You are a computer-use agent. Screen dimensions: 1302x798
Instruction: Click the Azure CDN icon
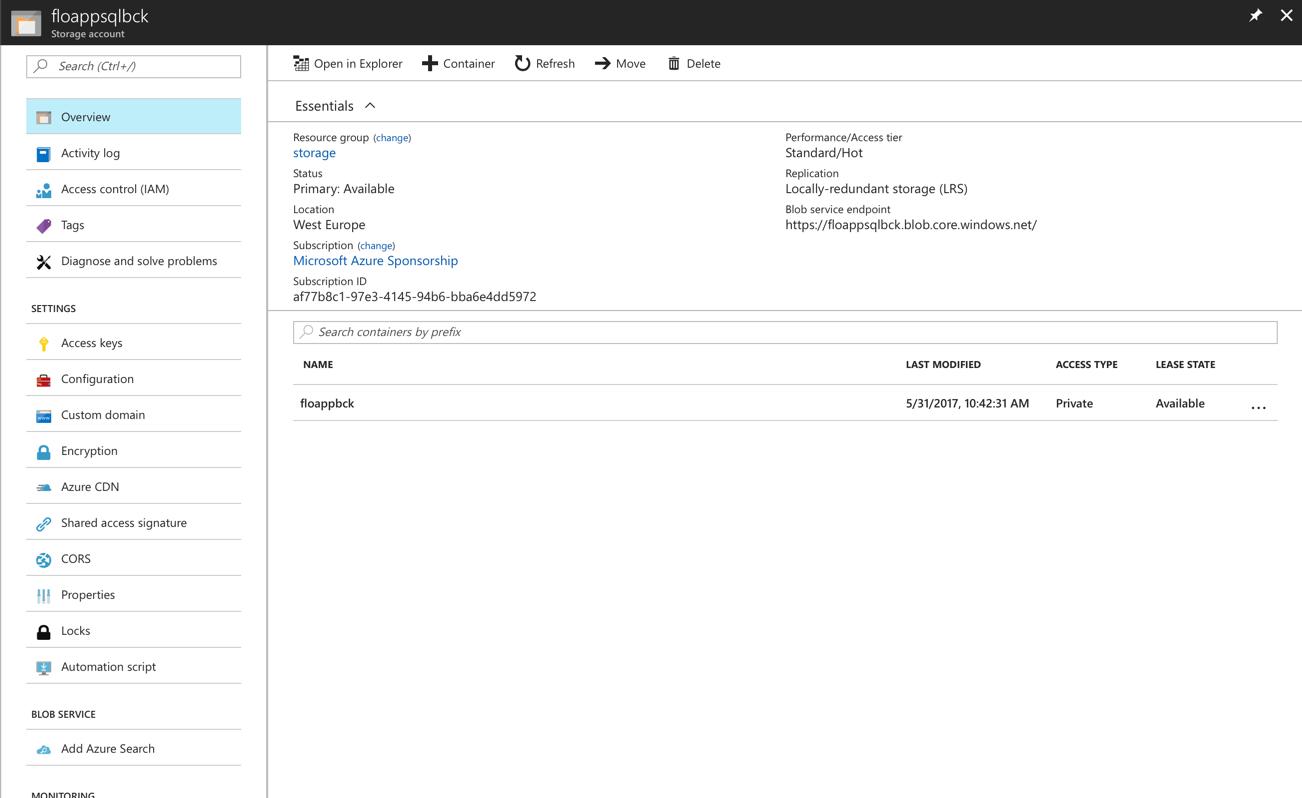(x=44, y=487)
